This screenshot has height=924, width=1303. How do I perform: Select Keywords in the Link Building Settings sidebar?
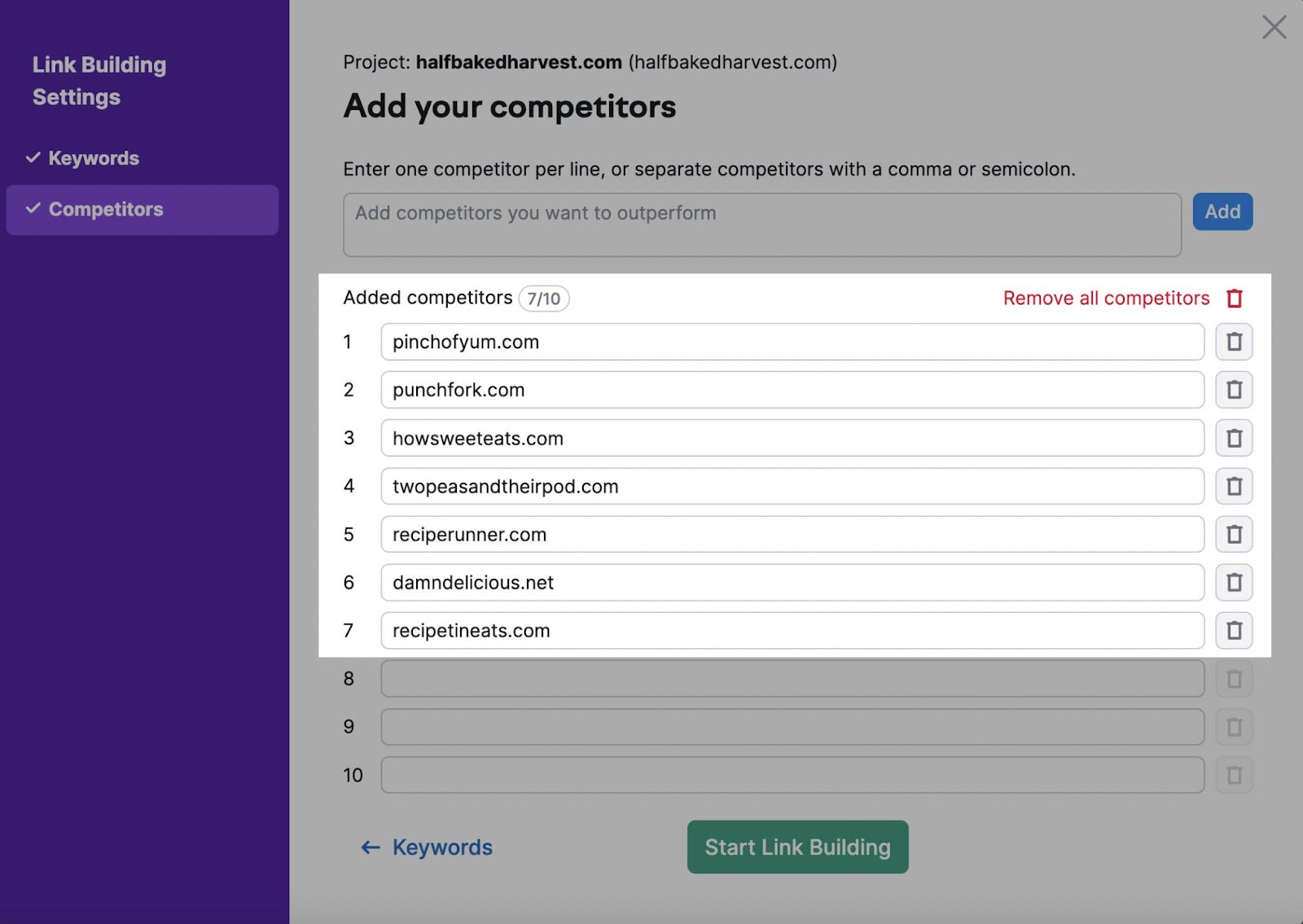[x=93, y=158]
